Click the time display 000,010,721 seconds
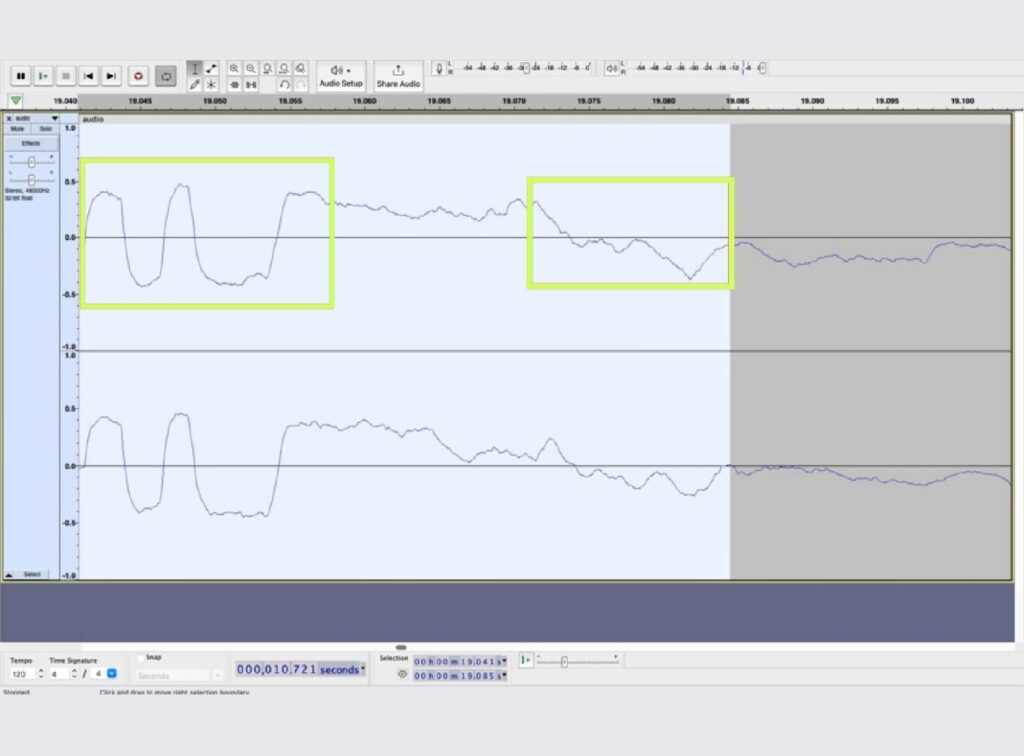The image size is (1024, 756). pos(297,670)
